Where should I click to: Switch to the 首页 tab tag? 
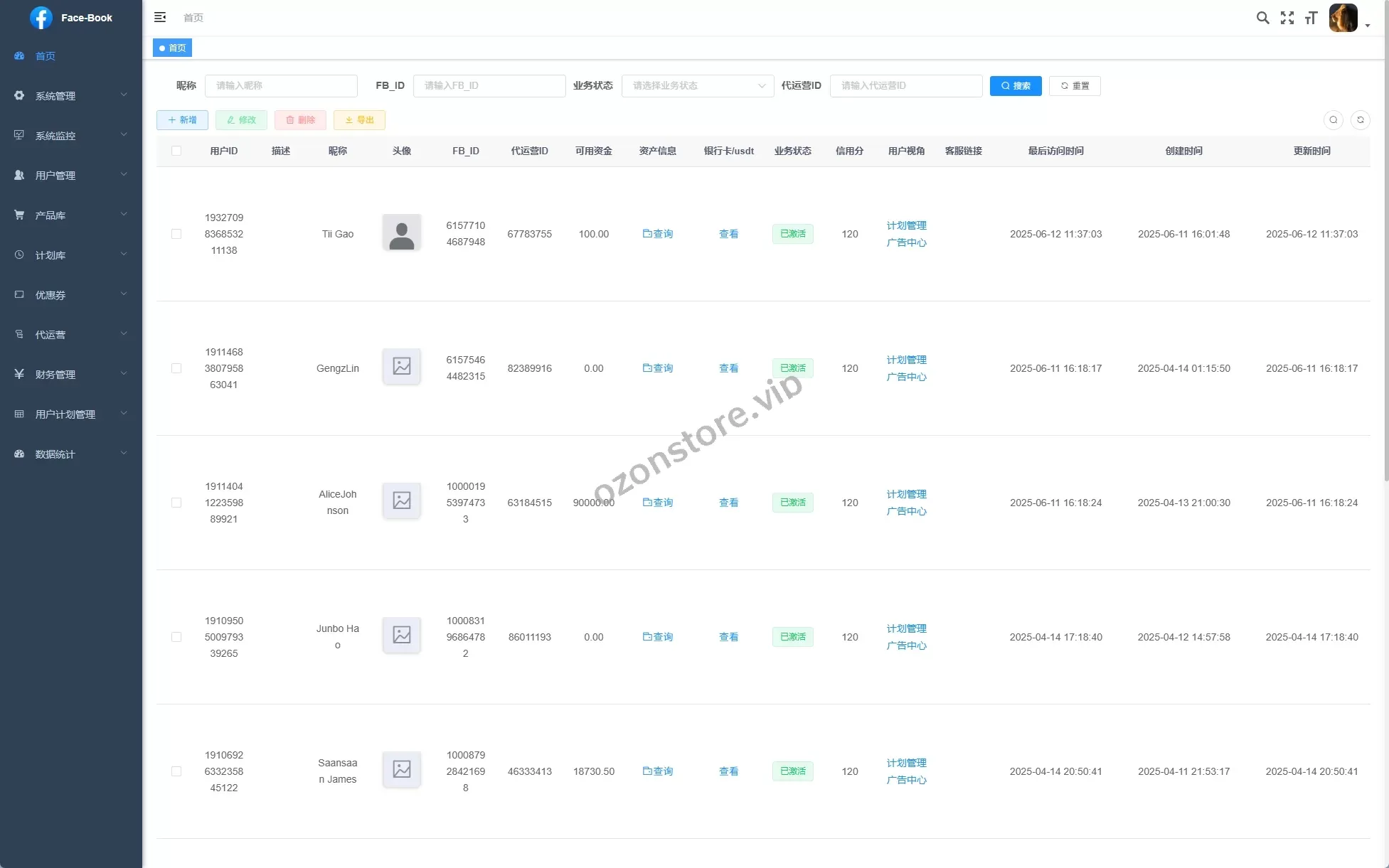pyautogui.click(x=173, y=48)
